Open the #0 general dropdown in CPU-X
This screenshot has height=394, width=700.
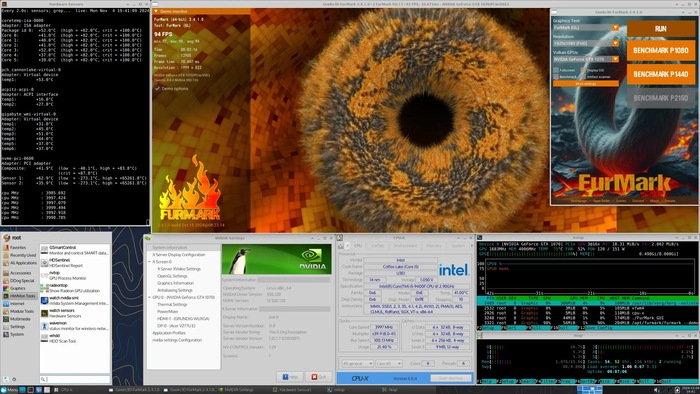click(x=358, y=364)
